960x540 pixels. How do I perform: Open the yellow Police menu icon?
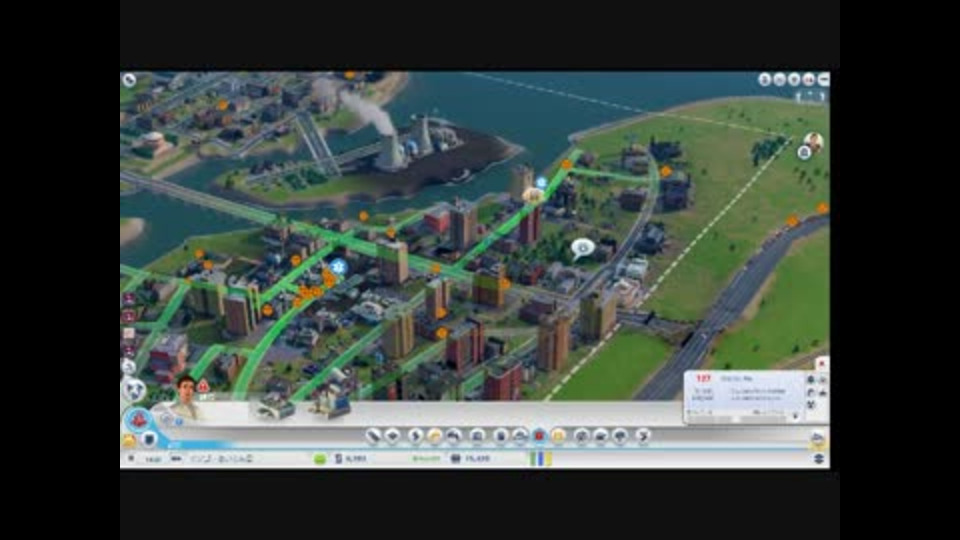(x=558, y=436)
